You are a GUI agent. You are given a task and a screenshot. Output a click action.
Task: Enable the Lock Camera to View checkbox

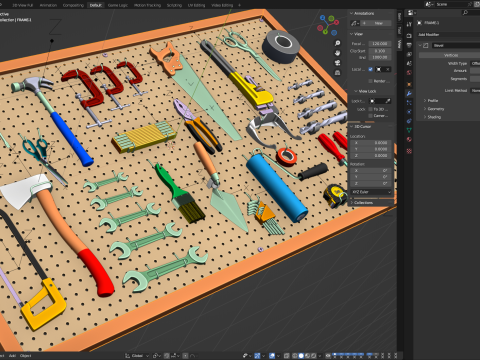[x=371, y=116]
